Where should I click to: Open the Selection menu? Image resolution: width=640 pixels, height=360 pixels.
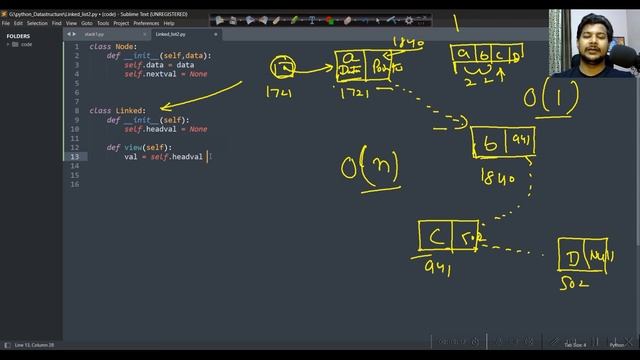[x=37, y=23]
